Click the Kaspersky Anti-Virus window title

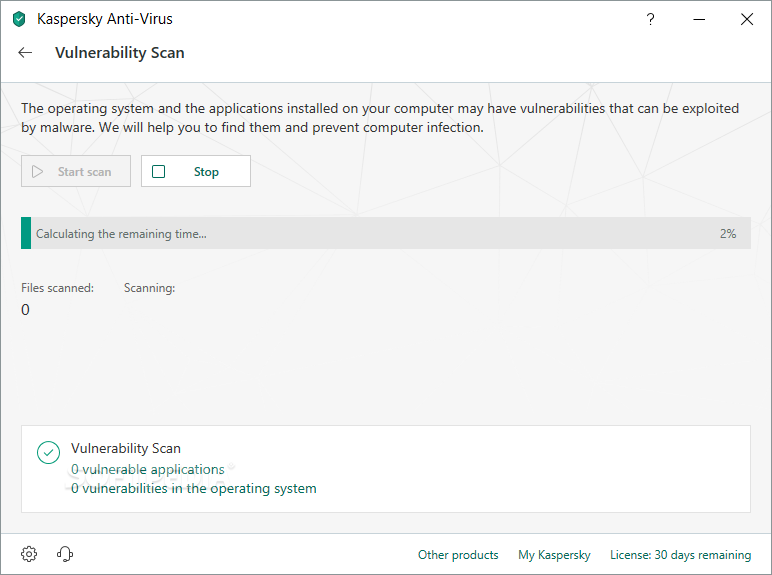(x=105, y=19)
